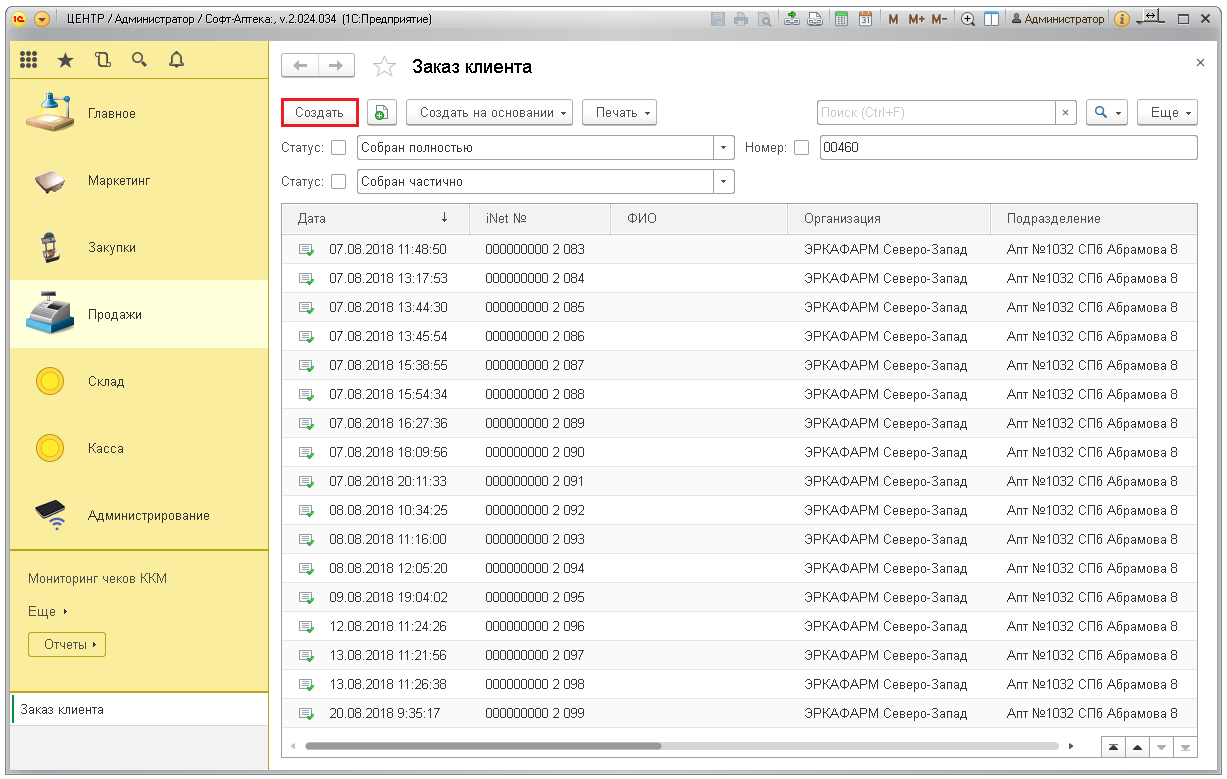Toggle the Номер filter checkbox

point(801,148)
